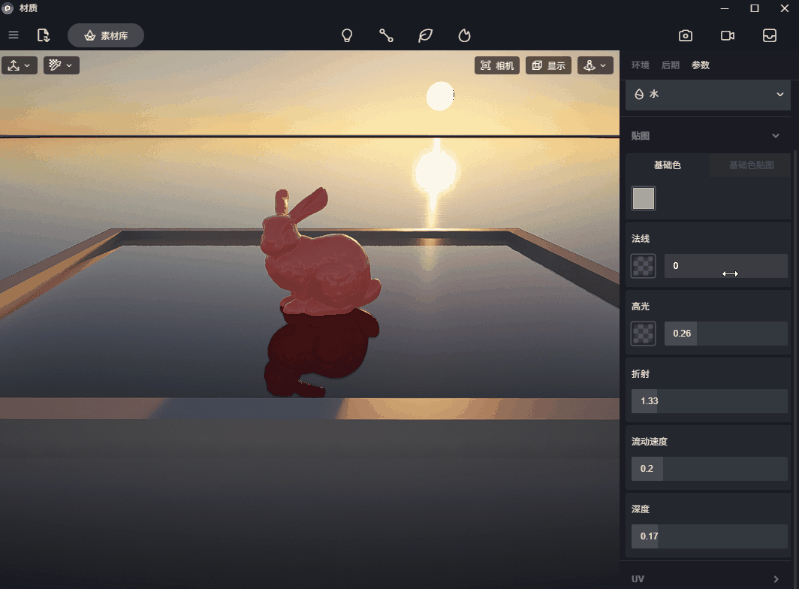Open the 水 material type dropdown
Image resolution: width=799 pixels, height=589 pixels.
tap(708, 94)
